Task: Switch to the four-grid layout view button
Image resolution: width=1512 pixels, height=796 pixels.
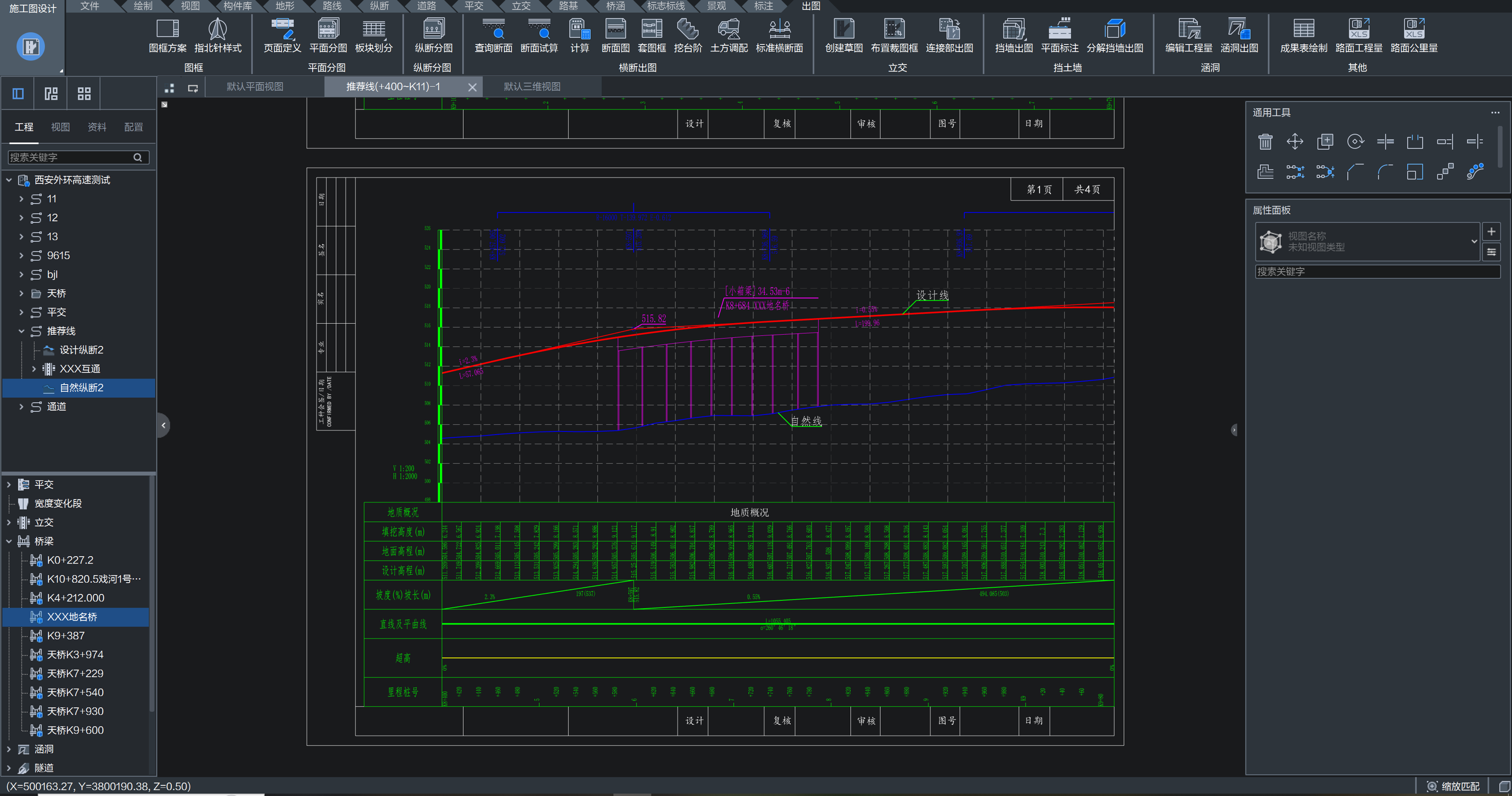Action: click(x=84, y=94)
